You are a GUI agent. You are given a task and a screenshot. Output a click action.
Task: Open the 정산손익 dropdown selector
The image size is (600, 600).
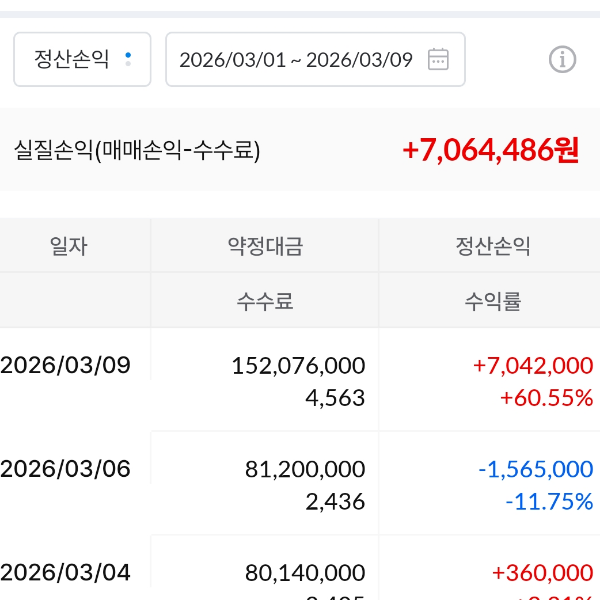(x=82, y=59)
